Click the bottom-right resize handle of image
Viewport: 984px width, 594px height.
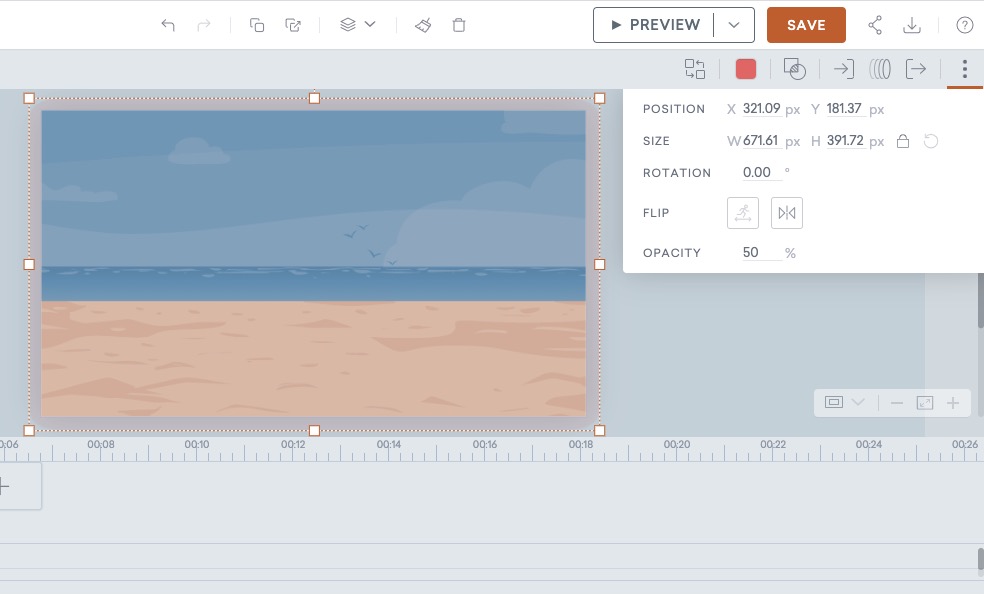point(599,430)
